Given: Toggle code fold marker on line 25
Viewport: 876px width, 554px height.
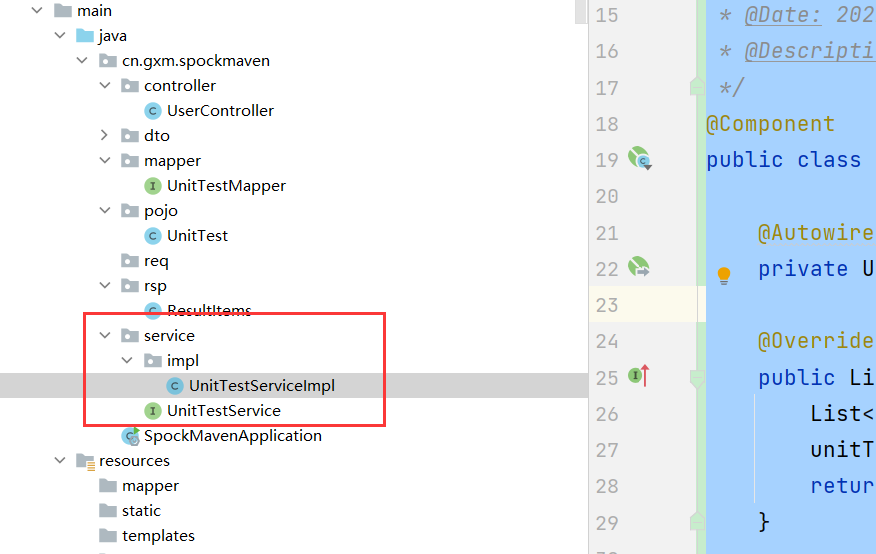Looking at the screenshot, I should pyautogui.click(x=697, y=379).
